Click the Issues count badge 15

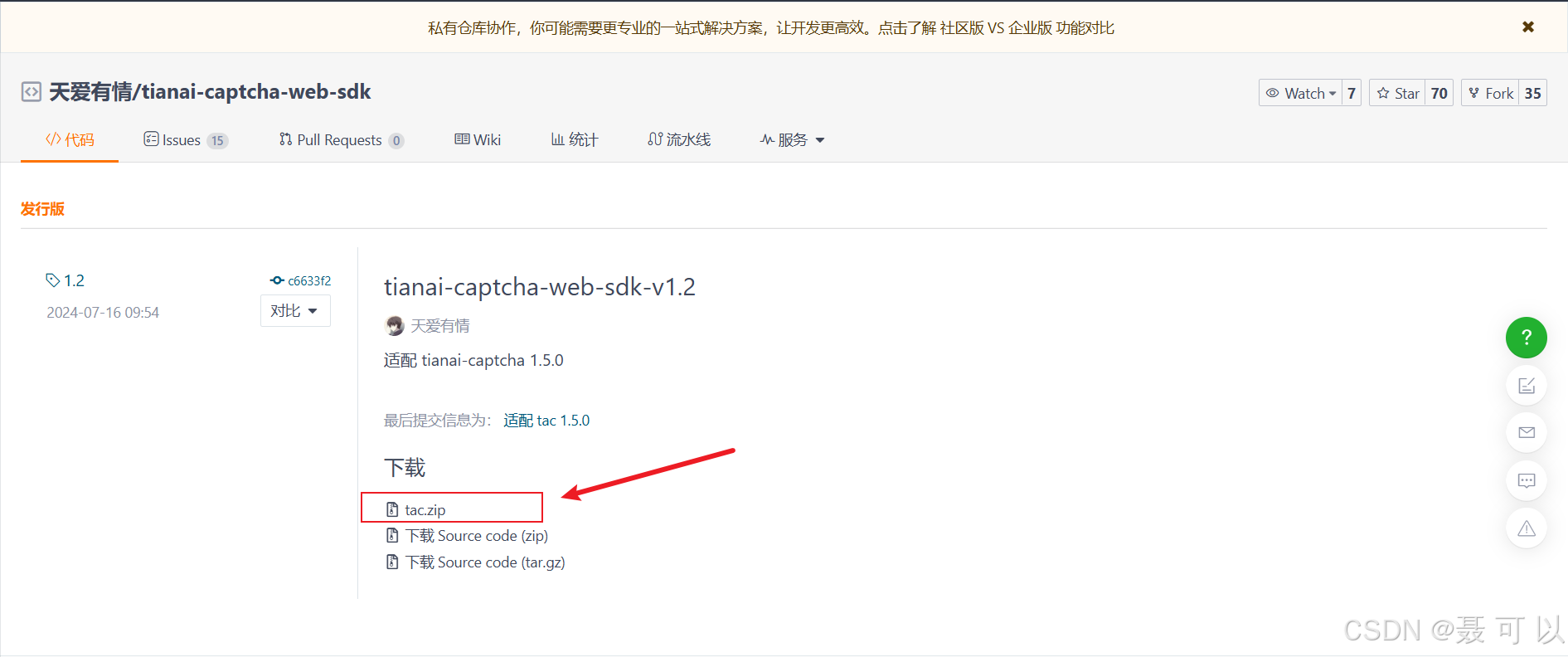pyautogui.click(x=217, y=141)
